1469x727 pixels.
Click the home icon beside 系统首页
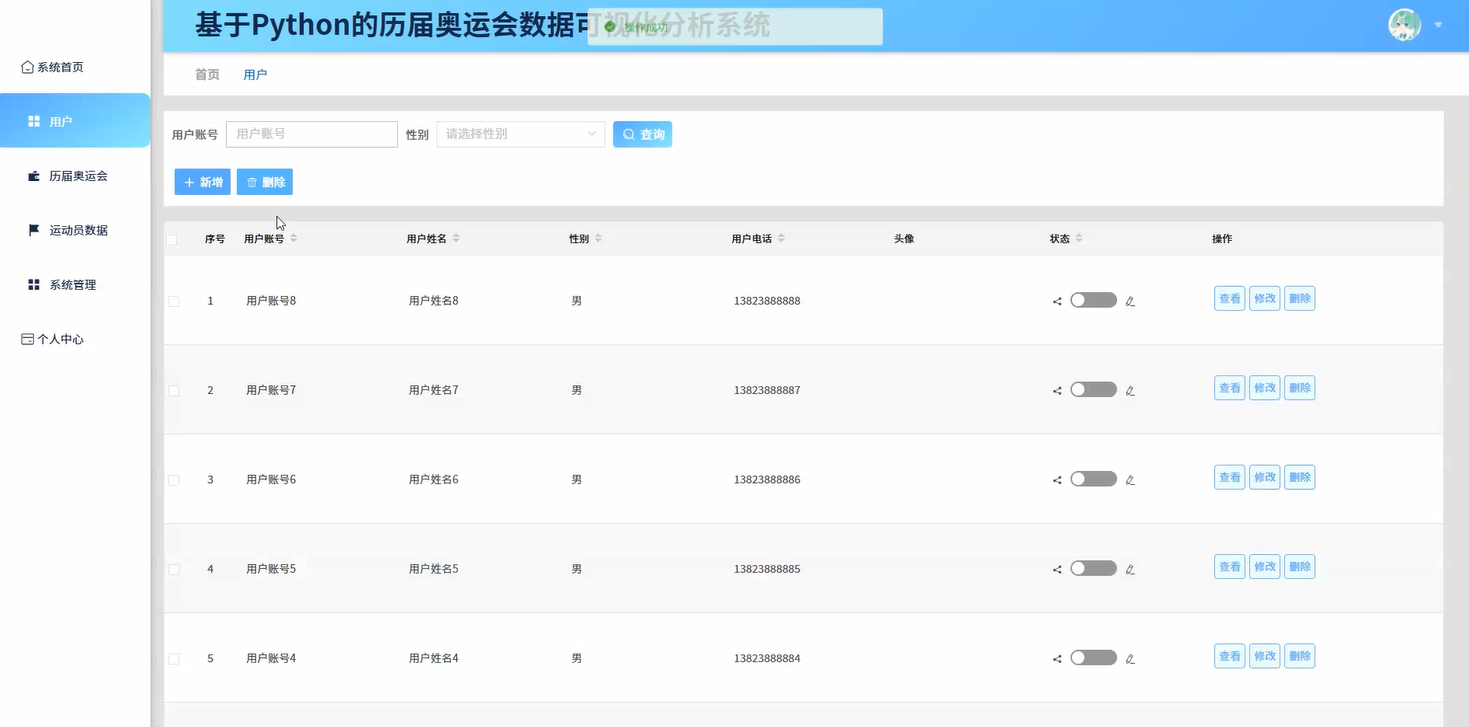[x=28, y=67]
